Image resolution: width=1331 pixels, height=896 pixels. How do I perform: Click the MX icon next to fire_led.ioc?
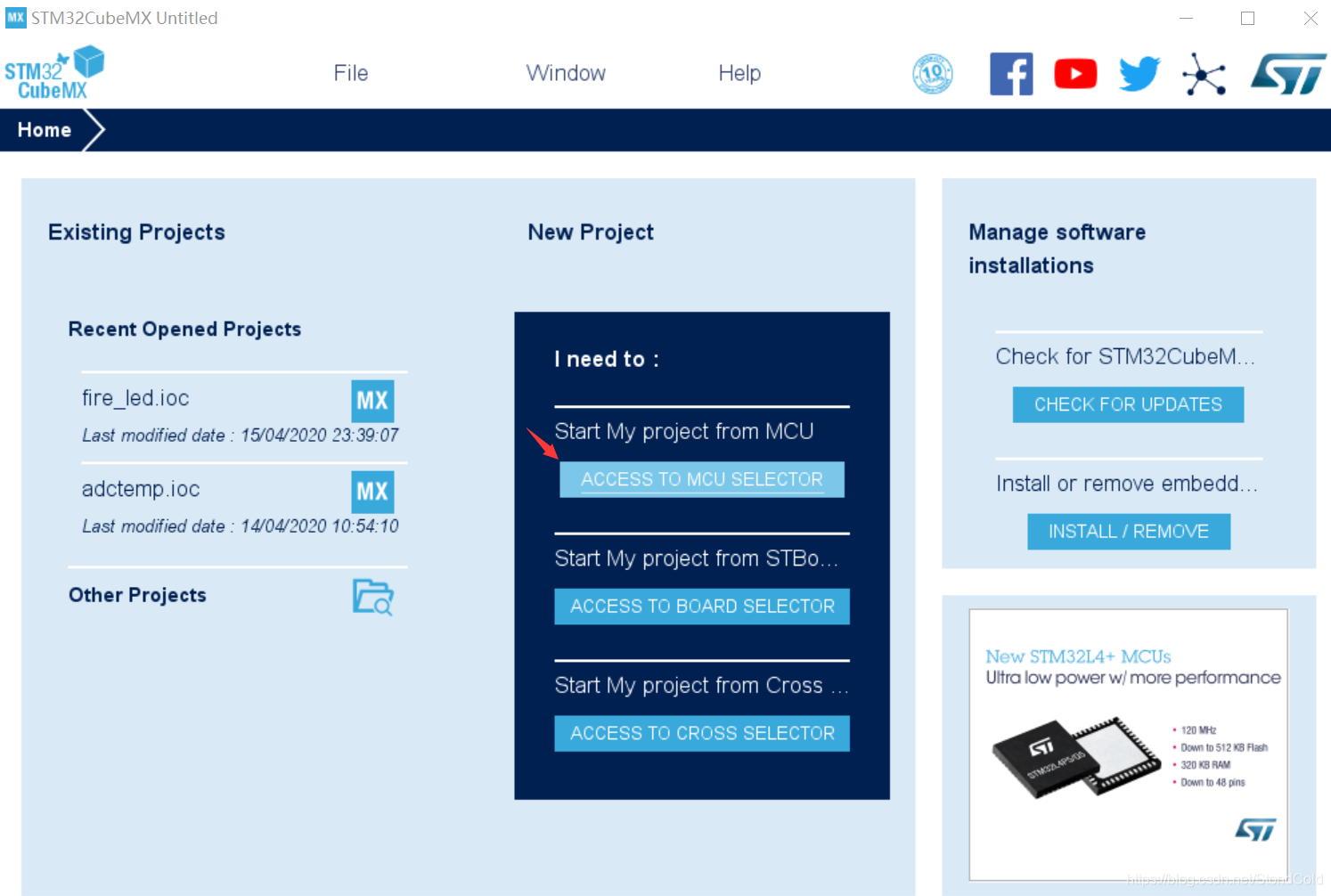coord(372,401)
